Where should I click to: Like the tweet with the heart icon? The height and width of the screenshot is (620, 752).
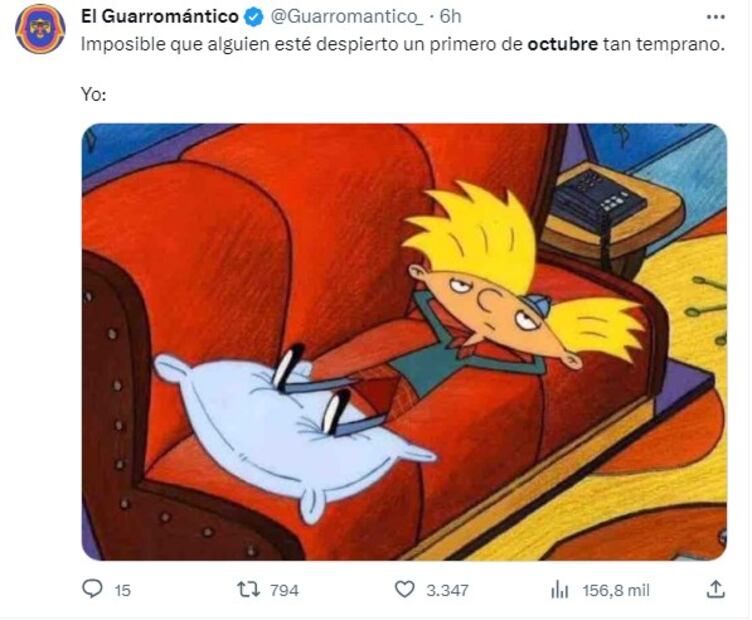(404, 589)
